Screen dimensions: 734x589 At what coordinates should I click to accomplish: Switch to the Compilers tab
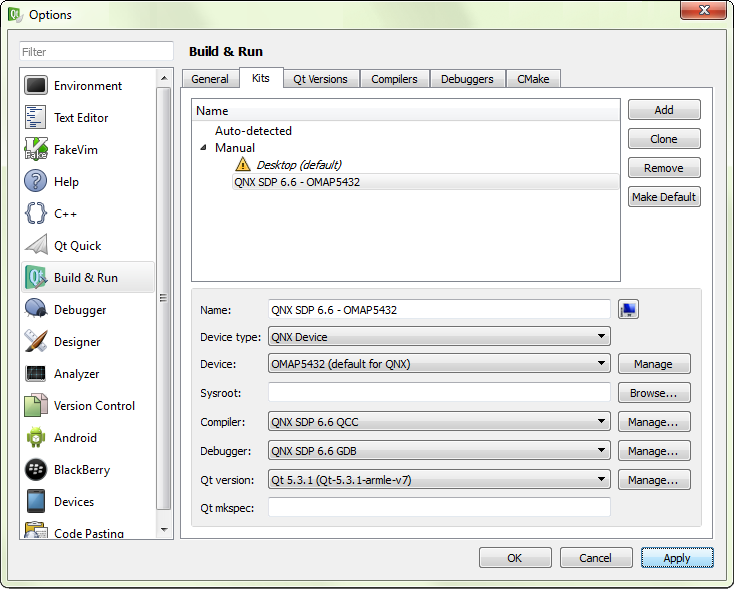(x=394, y=79)
